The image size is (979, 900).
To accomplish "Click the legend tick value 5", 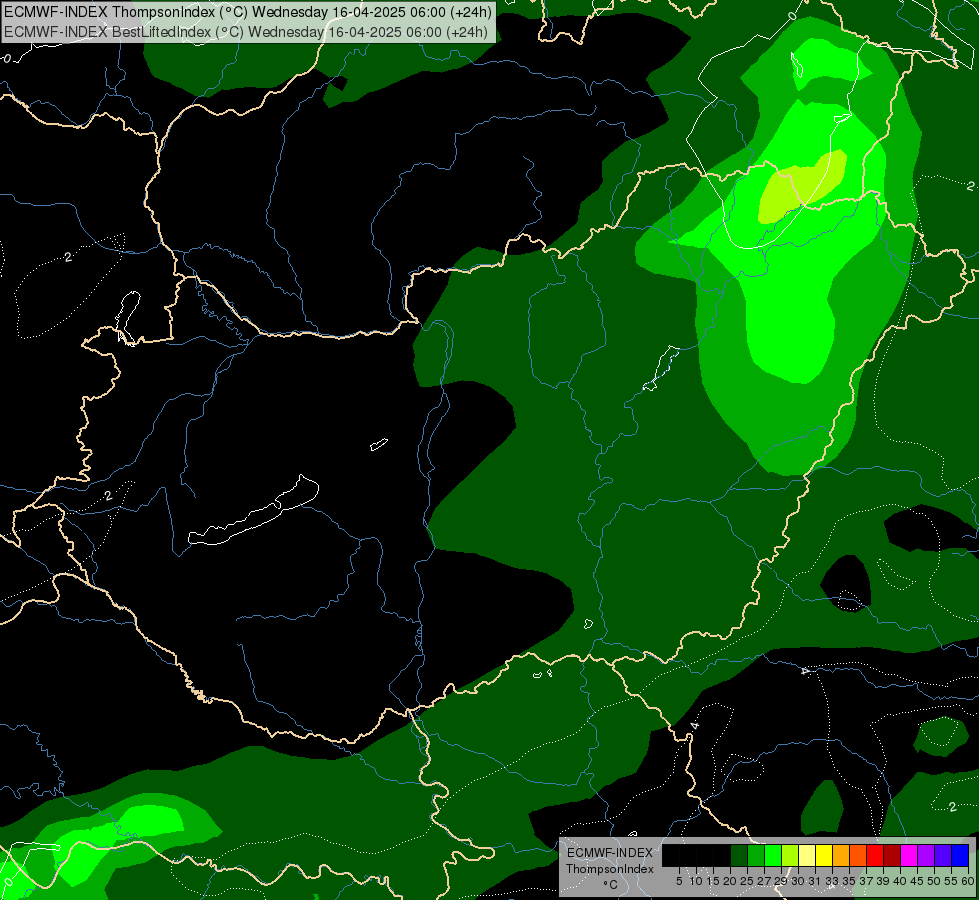I will pyautogui.click(x=679, y=881).
